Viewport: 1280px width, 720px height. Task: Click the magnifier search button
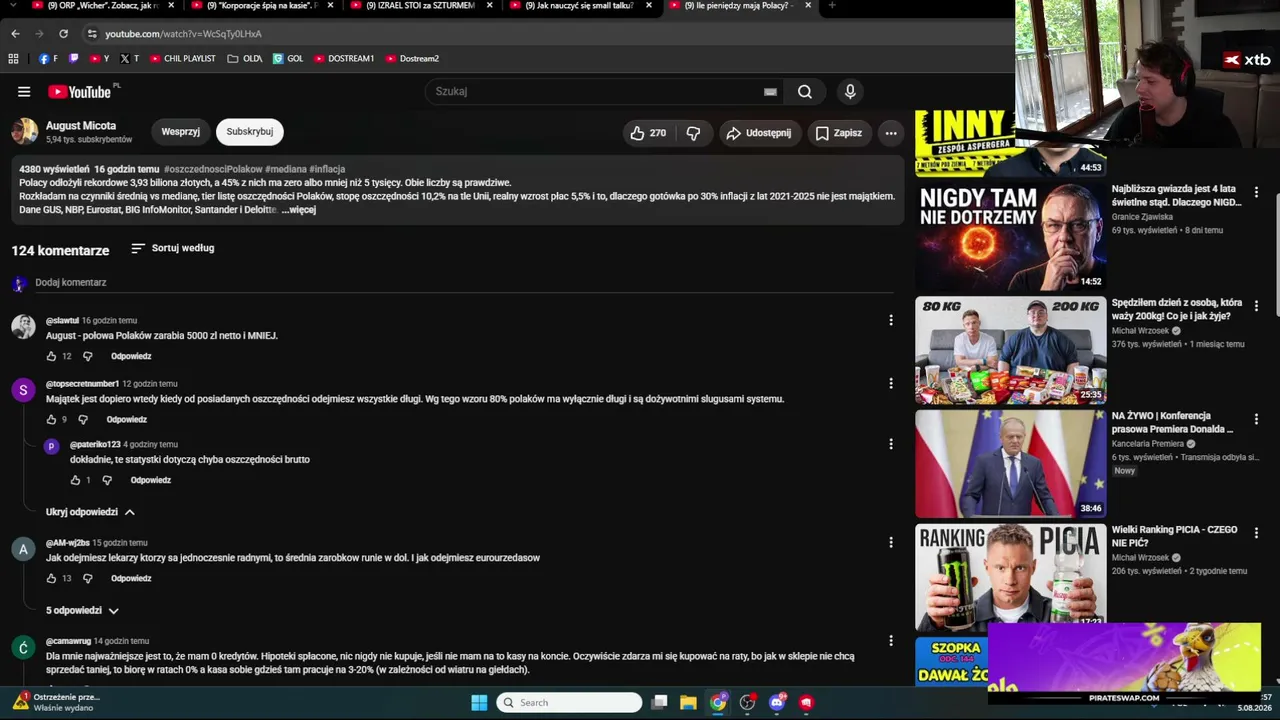(805, 92)
